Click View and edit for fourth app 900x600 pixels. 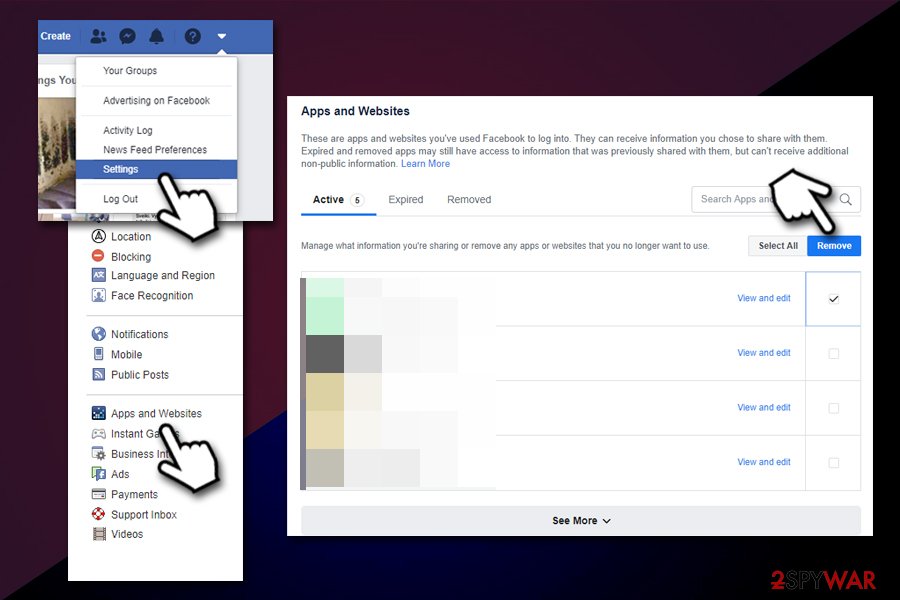(x=763, y=462)
